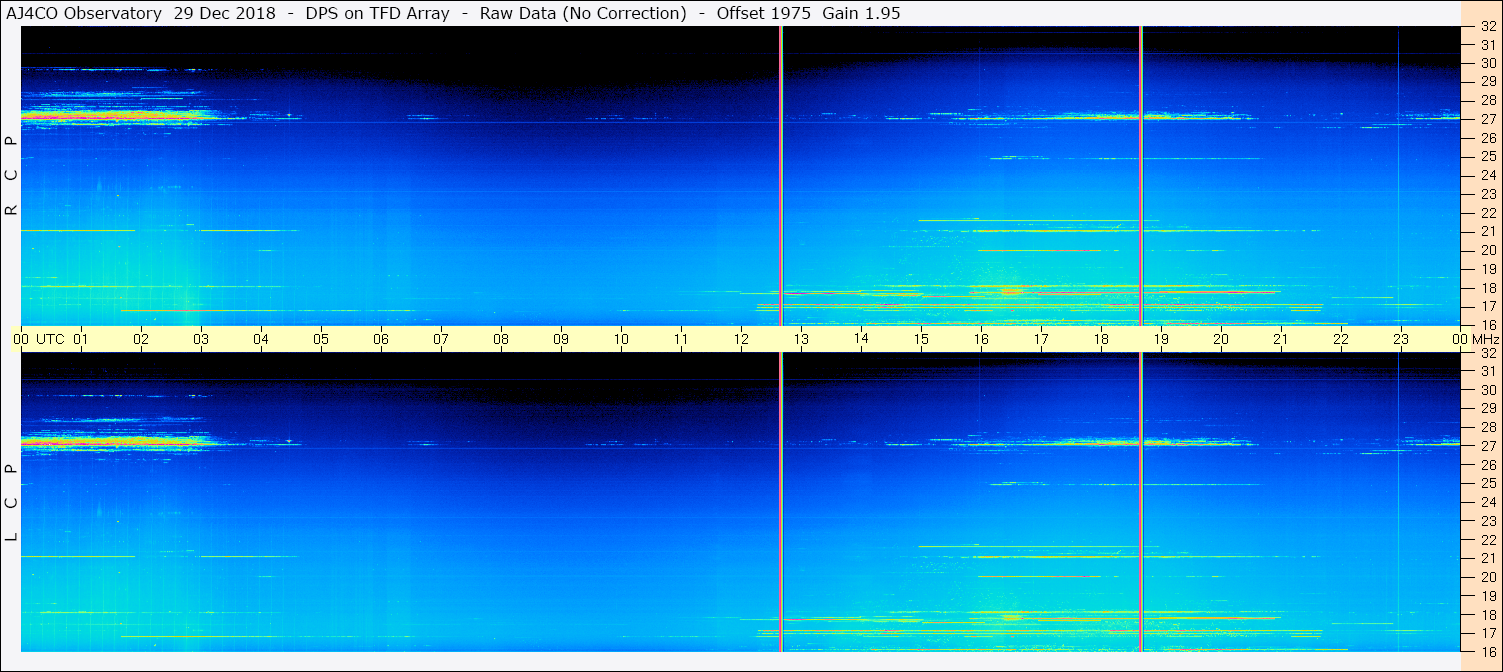This screenshot has height=672, width=1503.
Task: Click the 27 MHz label in RCP panel
Action: pyautogui.click(x=1488, y=119)
